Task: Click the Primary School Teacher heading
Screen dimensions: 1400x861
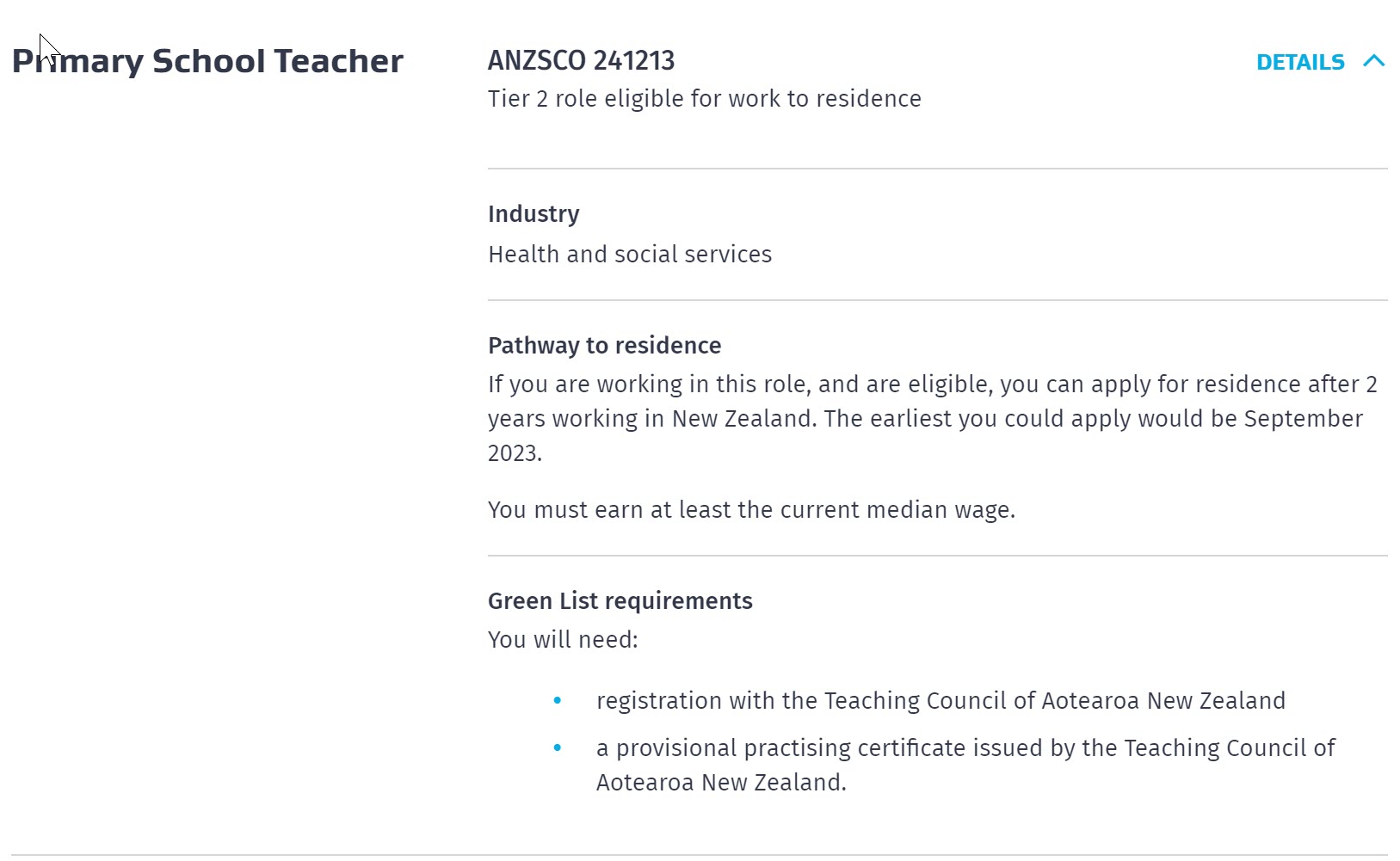Action: [207, 61]
